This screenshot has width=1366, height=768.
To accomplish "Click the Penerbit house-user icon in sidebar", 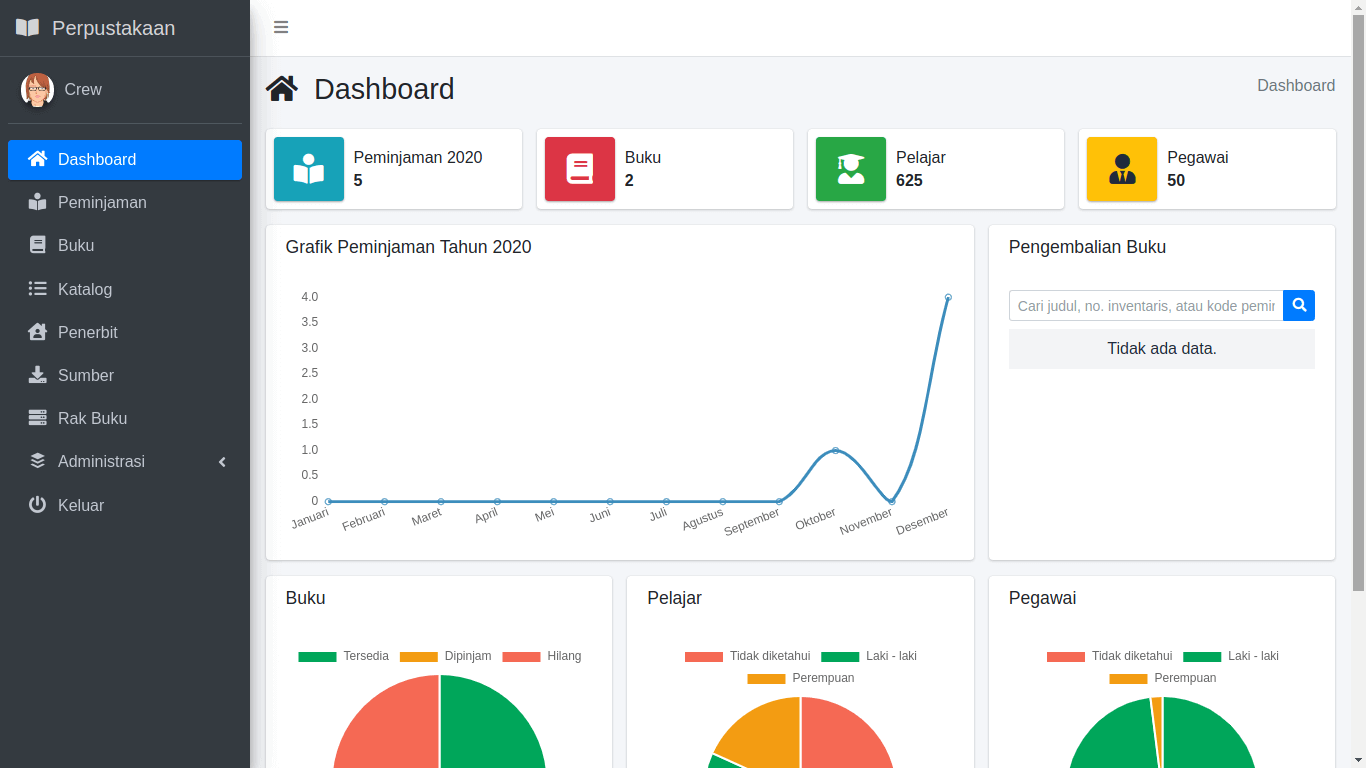I will [x=38, y=332].
